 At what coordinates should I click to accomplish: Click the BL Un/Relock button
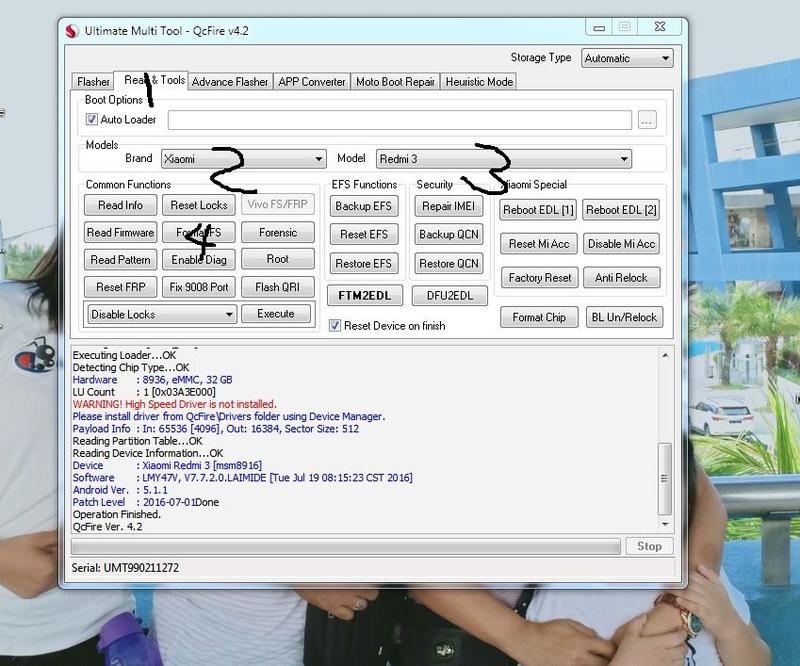(x=624, y=317)
